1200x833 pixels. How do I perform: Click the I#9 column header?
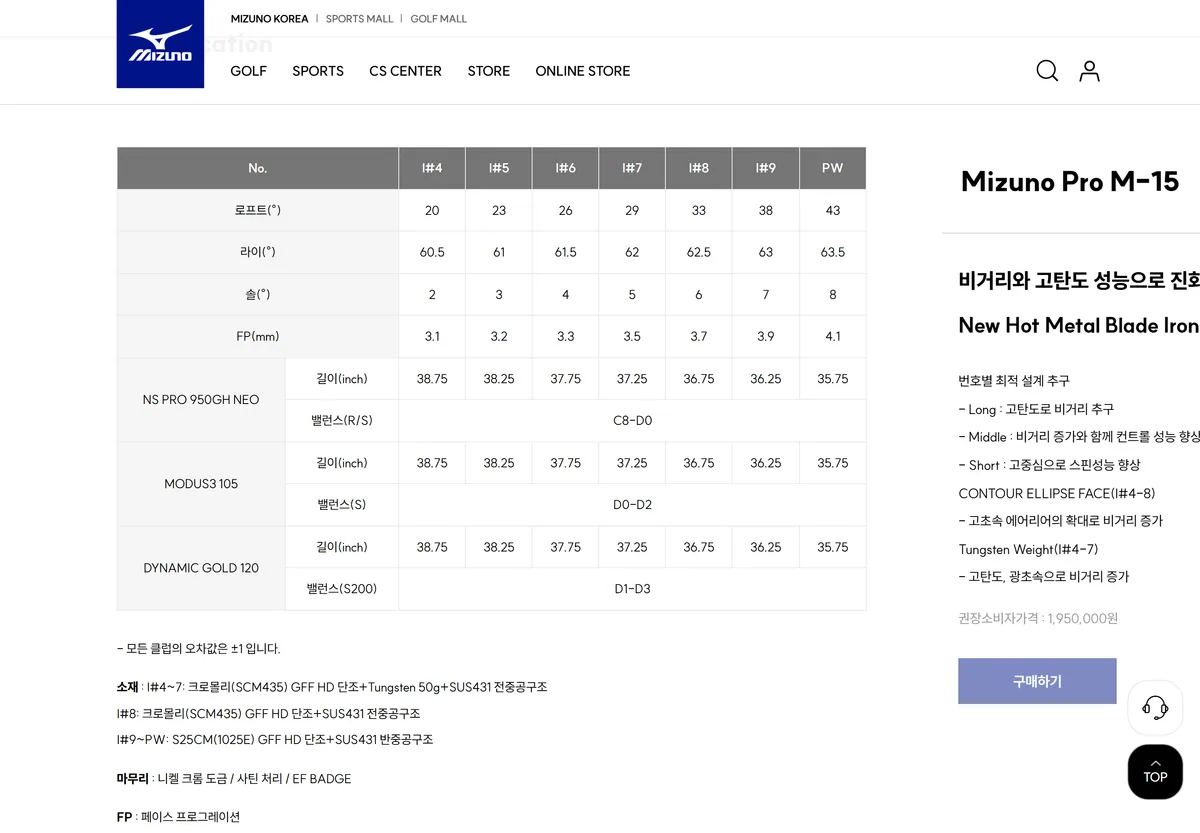click(x=766, y=168)
